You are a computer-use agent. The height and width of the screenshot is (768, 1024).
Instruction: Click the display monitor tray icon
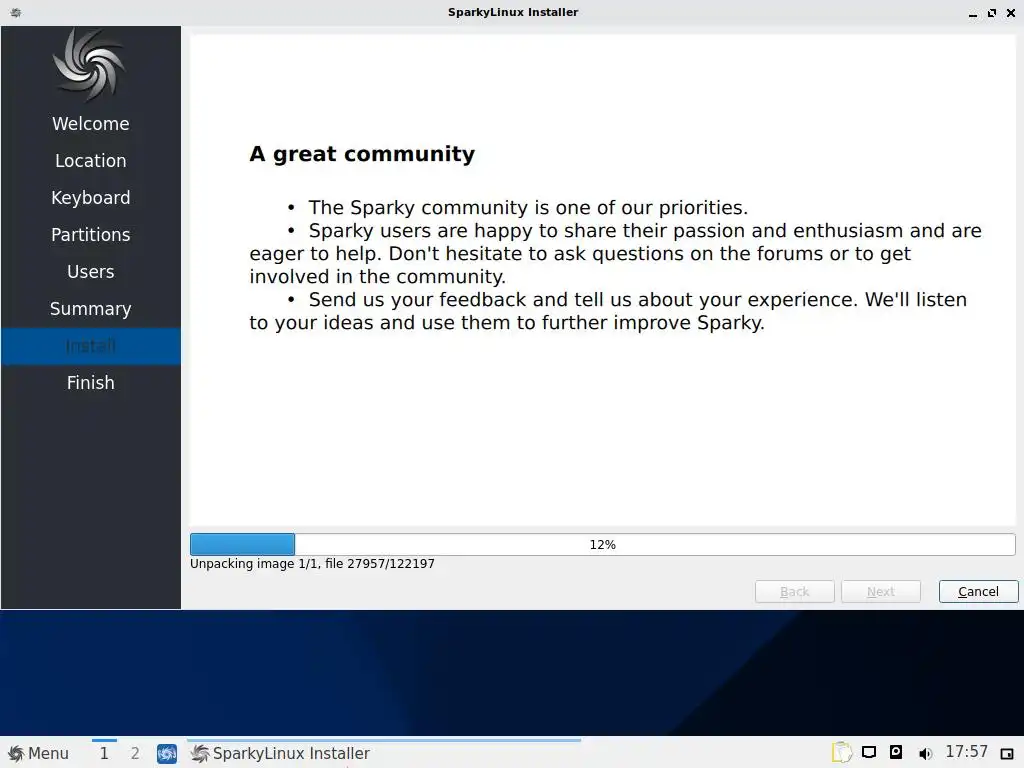point(869,752)
